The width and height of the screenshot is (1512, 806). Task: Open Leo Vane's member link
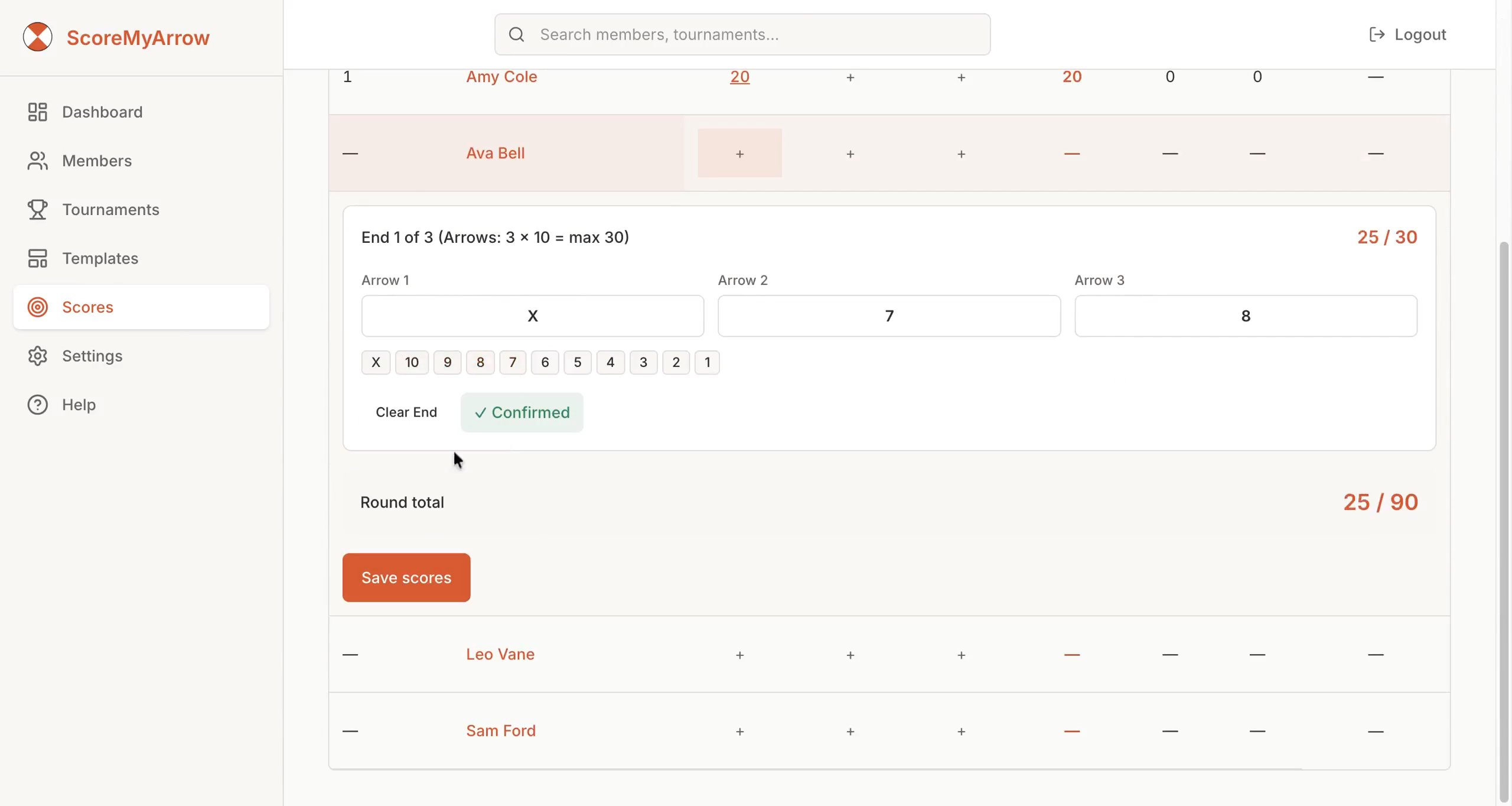[500, 654]
